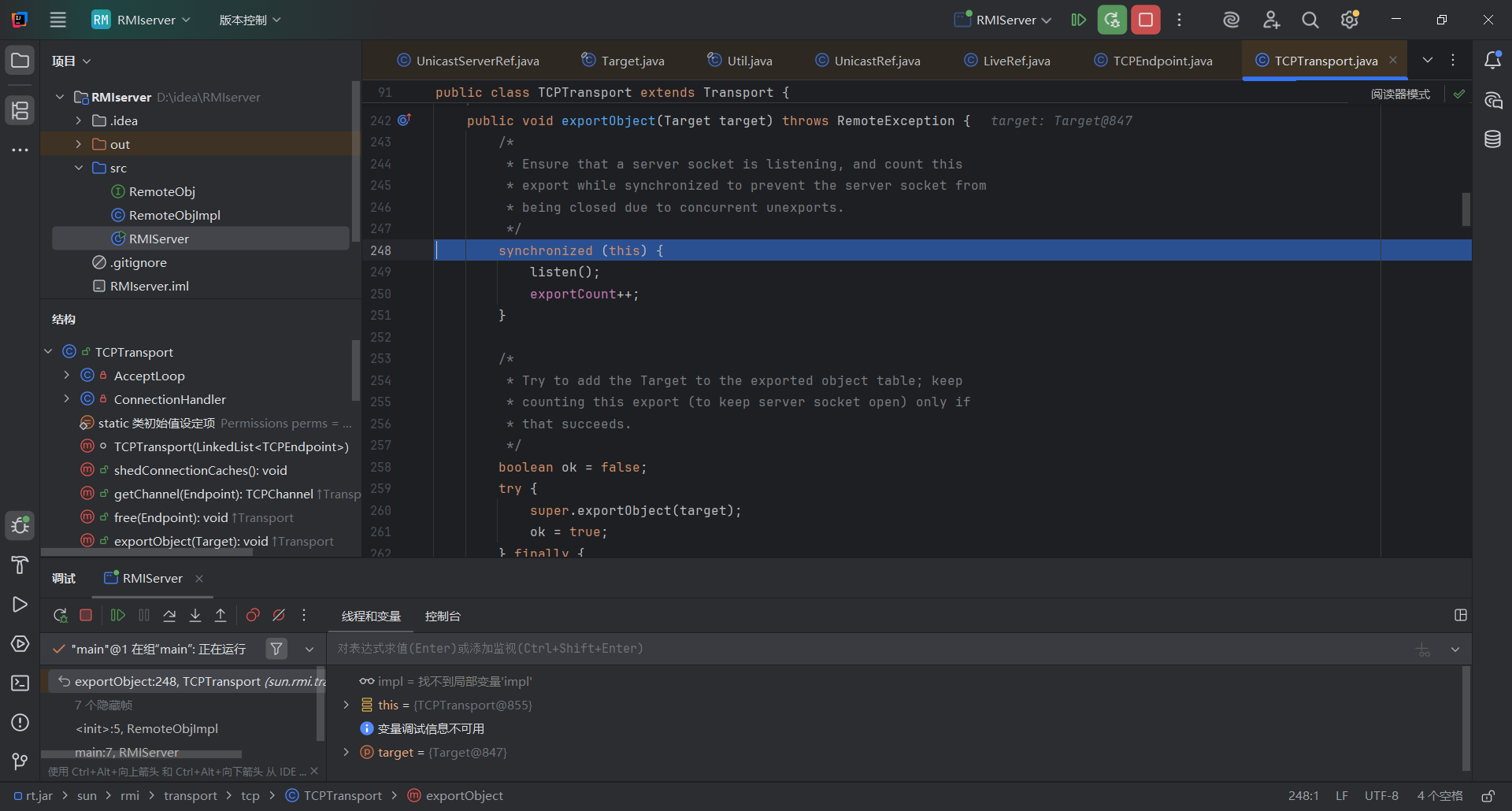
Task: Click the Step Out debug icon
Action: point(220,616)
